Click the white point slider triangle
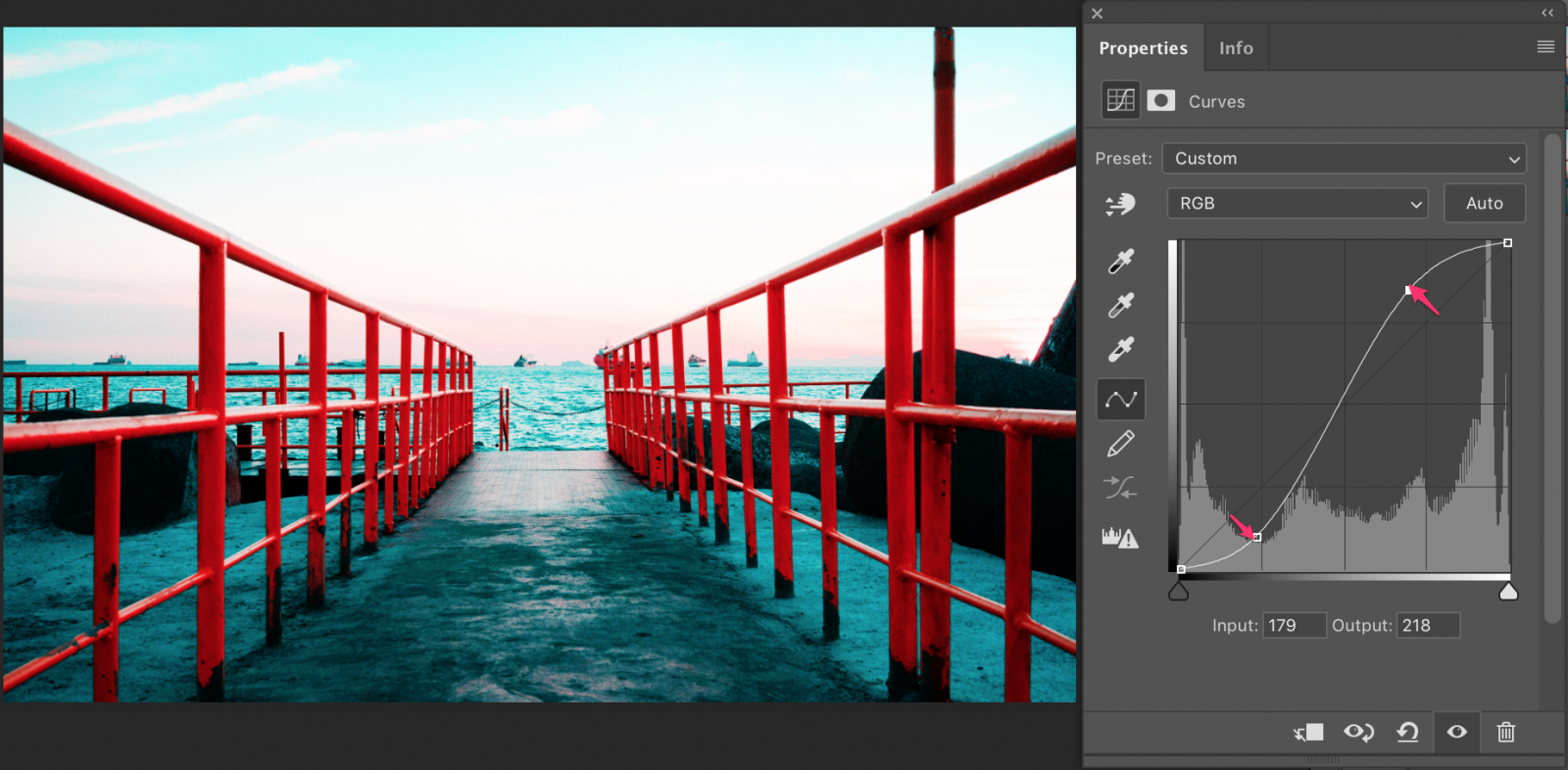This screenshot has height=770, width=1568. pyautogui.click(x=1508, y=591)
